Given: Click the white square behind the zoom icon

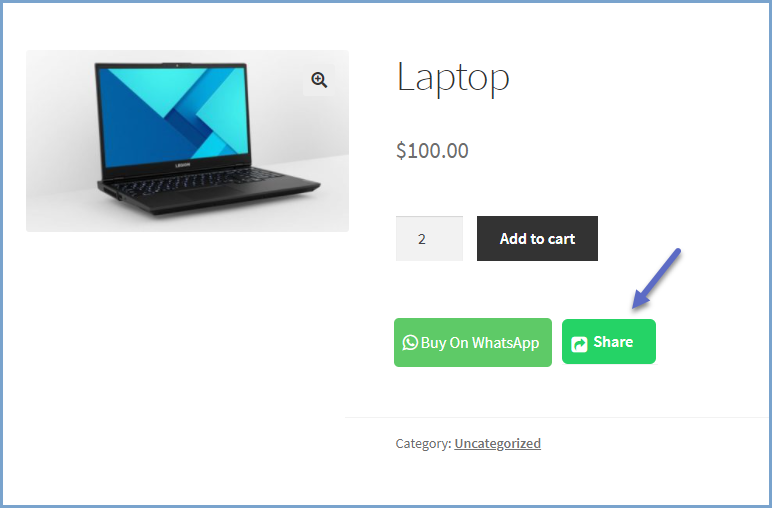Looking at the screenshot, I should [x=319, y=80].
